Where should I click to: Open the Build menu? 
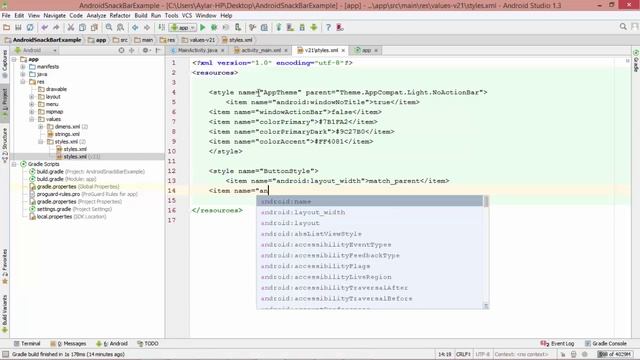click(141, 16)
